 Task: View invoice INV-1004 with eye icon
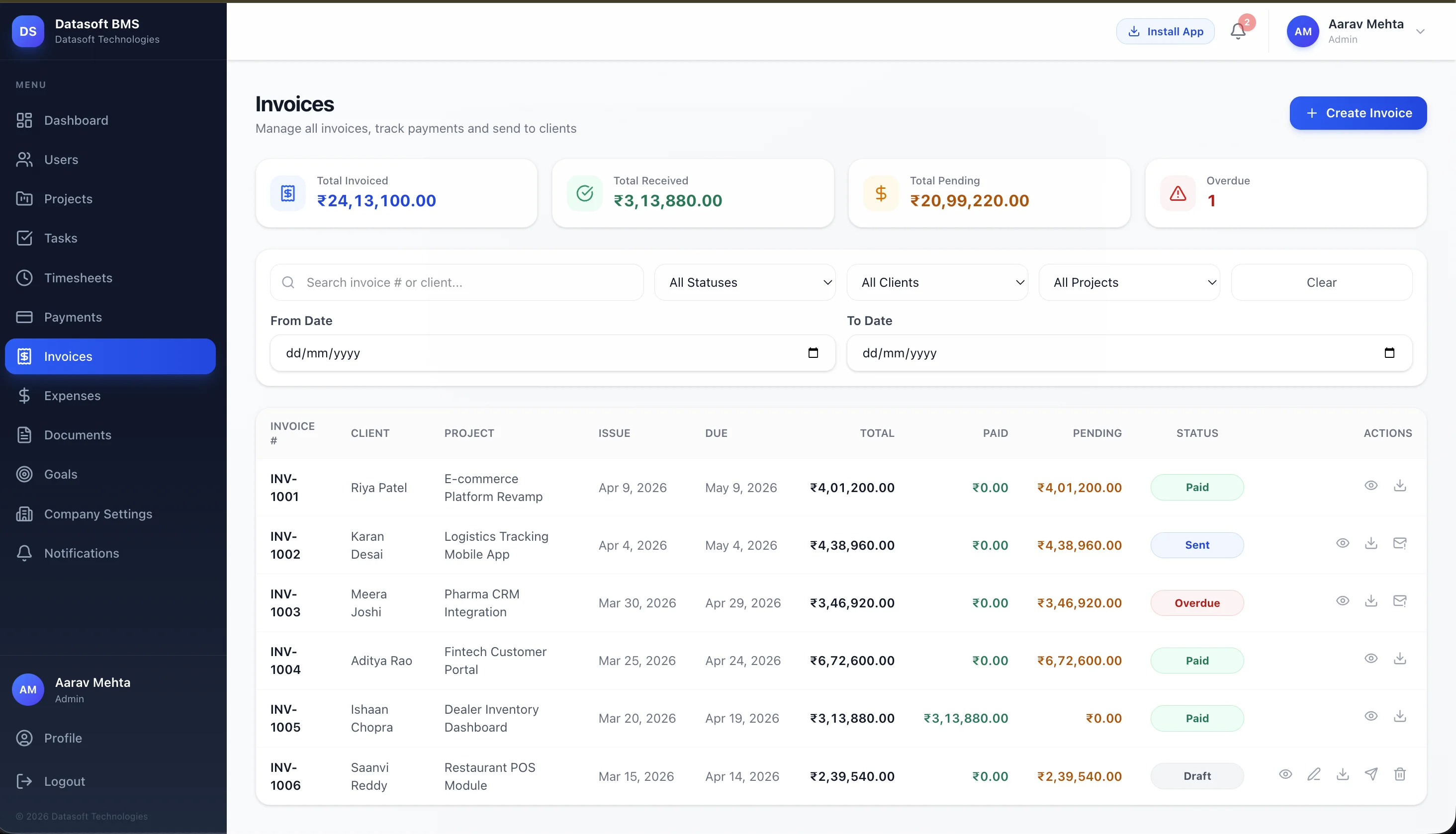[1370, 659]
